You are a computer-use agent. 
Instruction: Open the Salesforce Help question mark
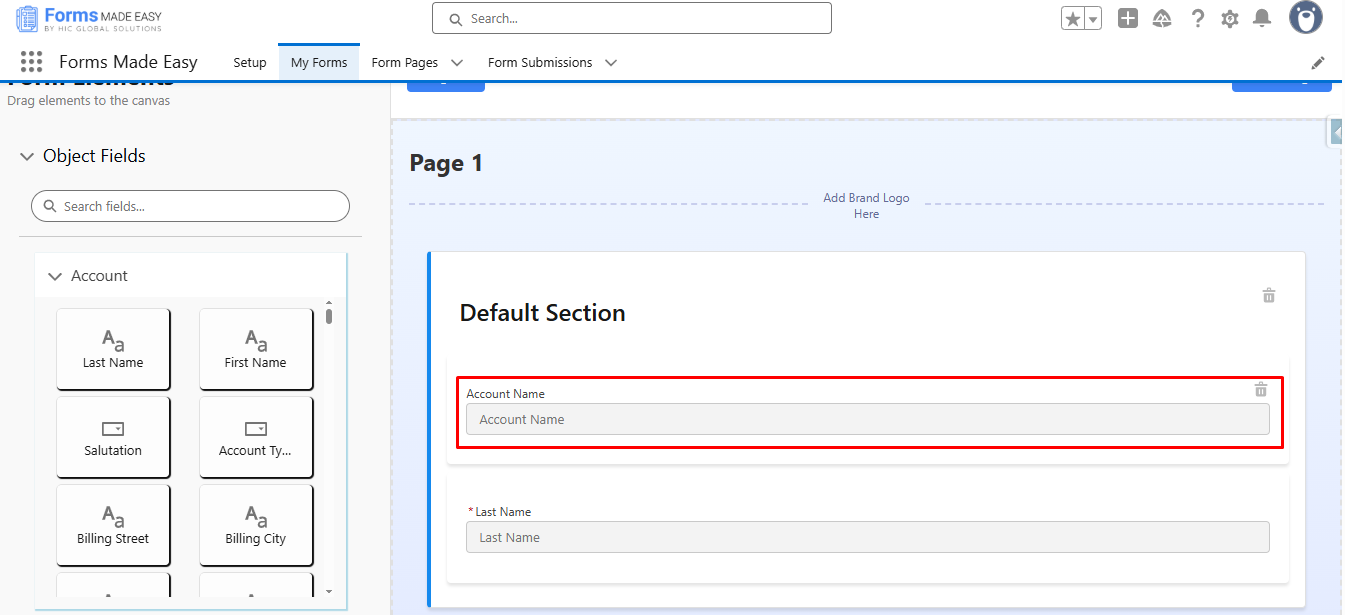(x=1197, y=18)
